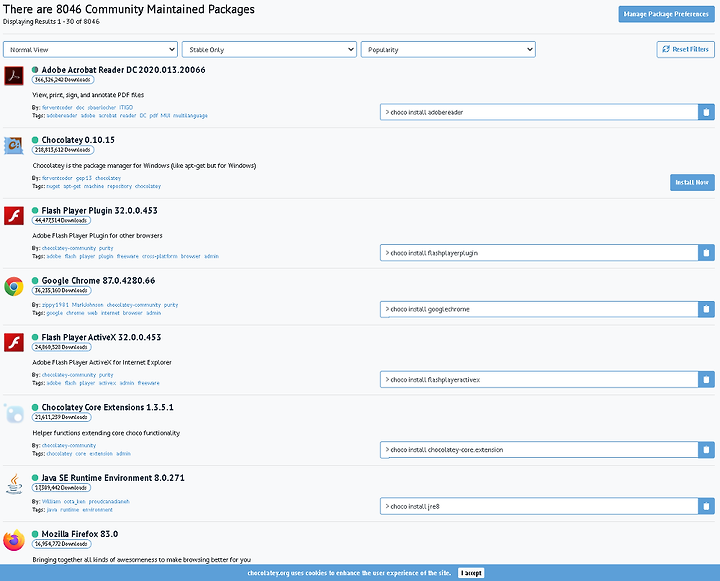The width and height of the screenshot is (720, 581).
Task: Open the Normal View dropdown
Action: point(90,50)
